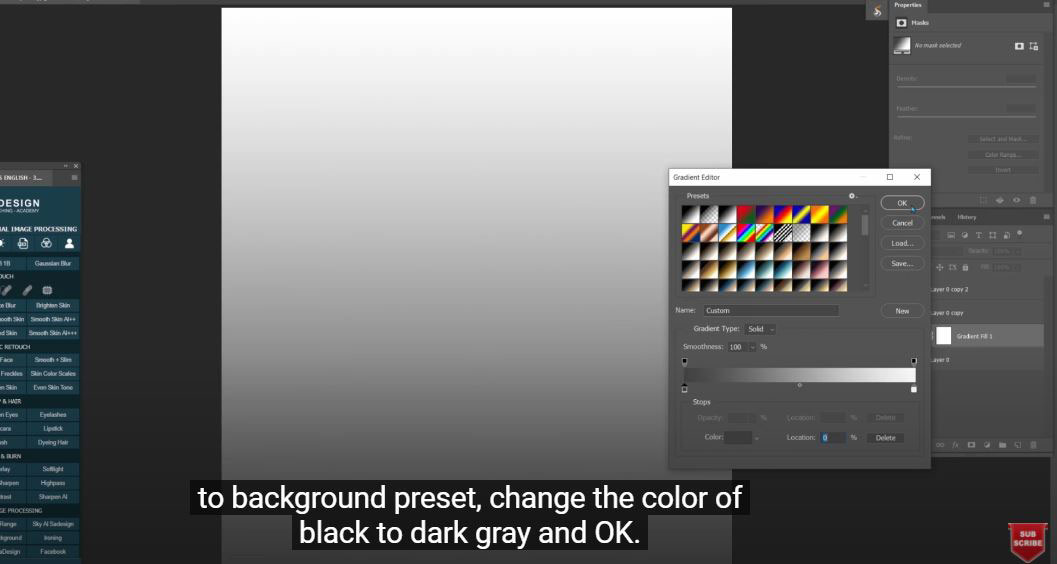Click the gradient preview bar
Viewport: 1057px width, 564px height.
coord(799,375)
